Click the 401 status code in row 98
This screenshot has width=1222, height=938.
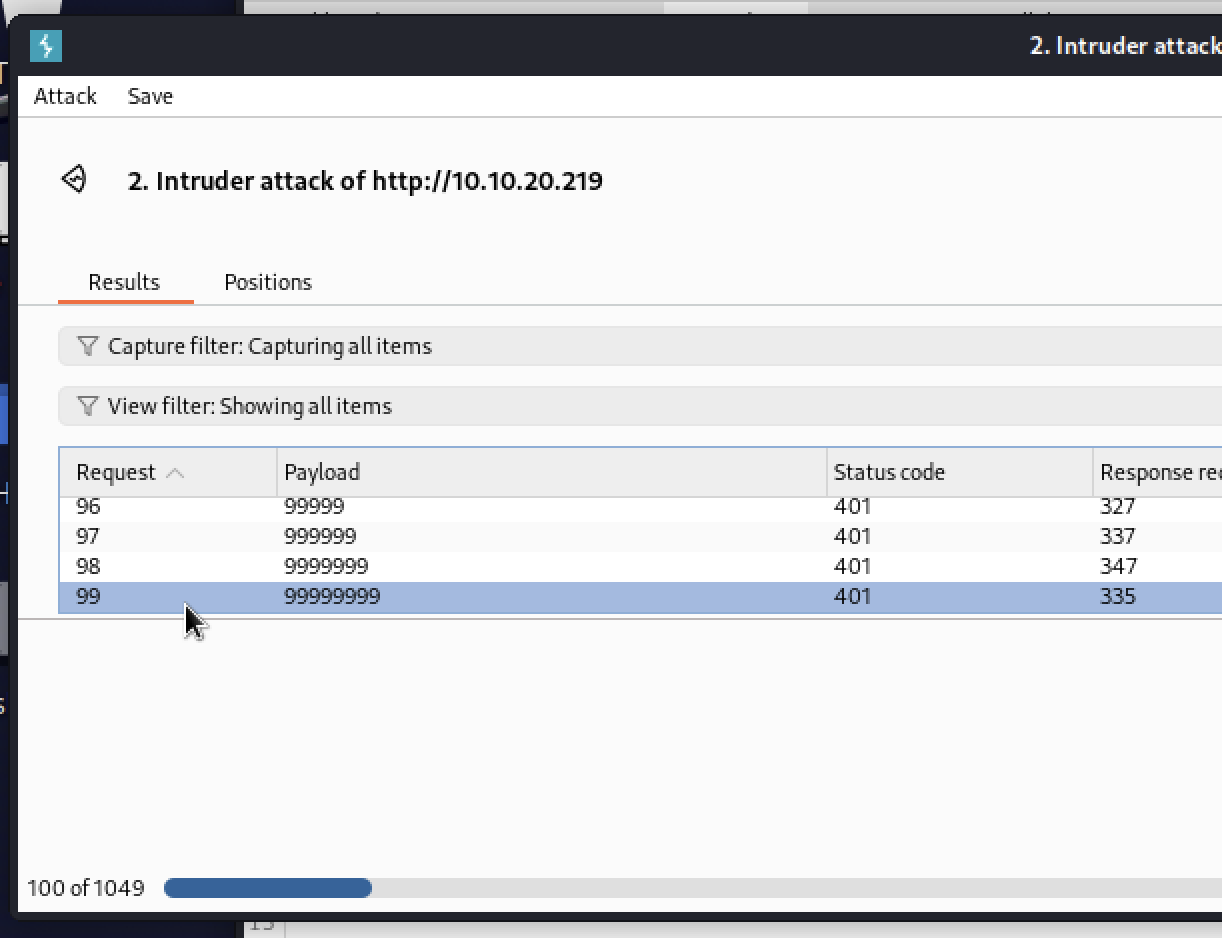click(x=852, y=566)
